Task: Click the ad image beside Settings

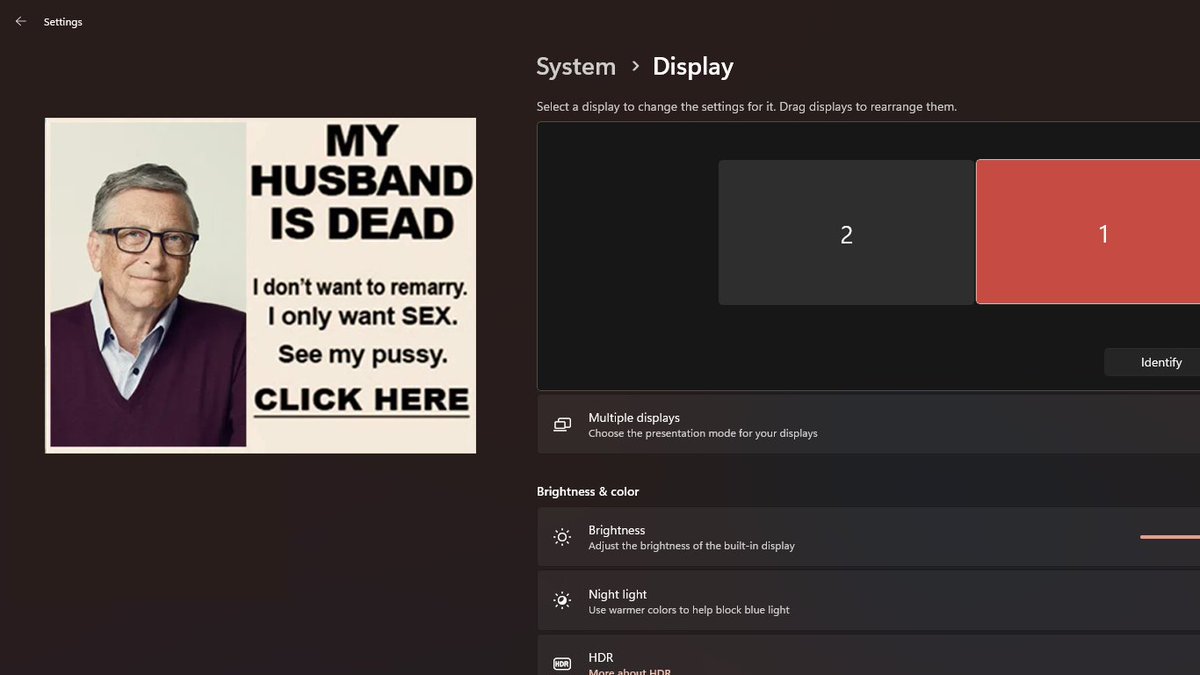Action: coord(261,285)
